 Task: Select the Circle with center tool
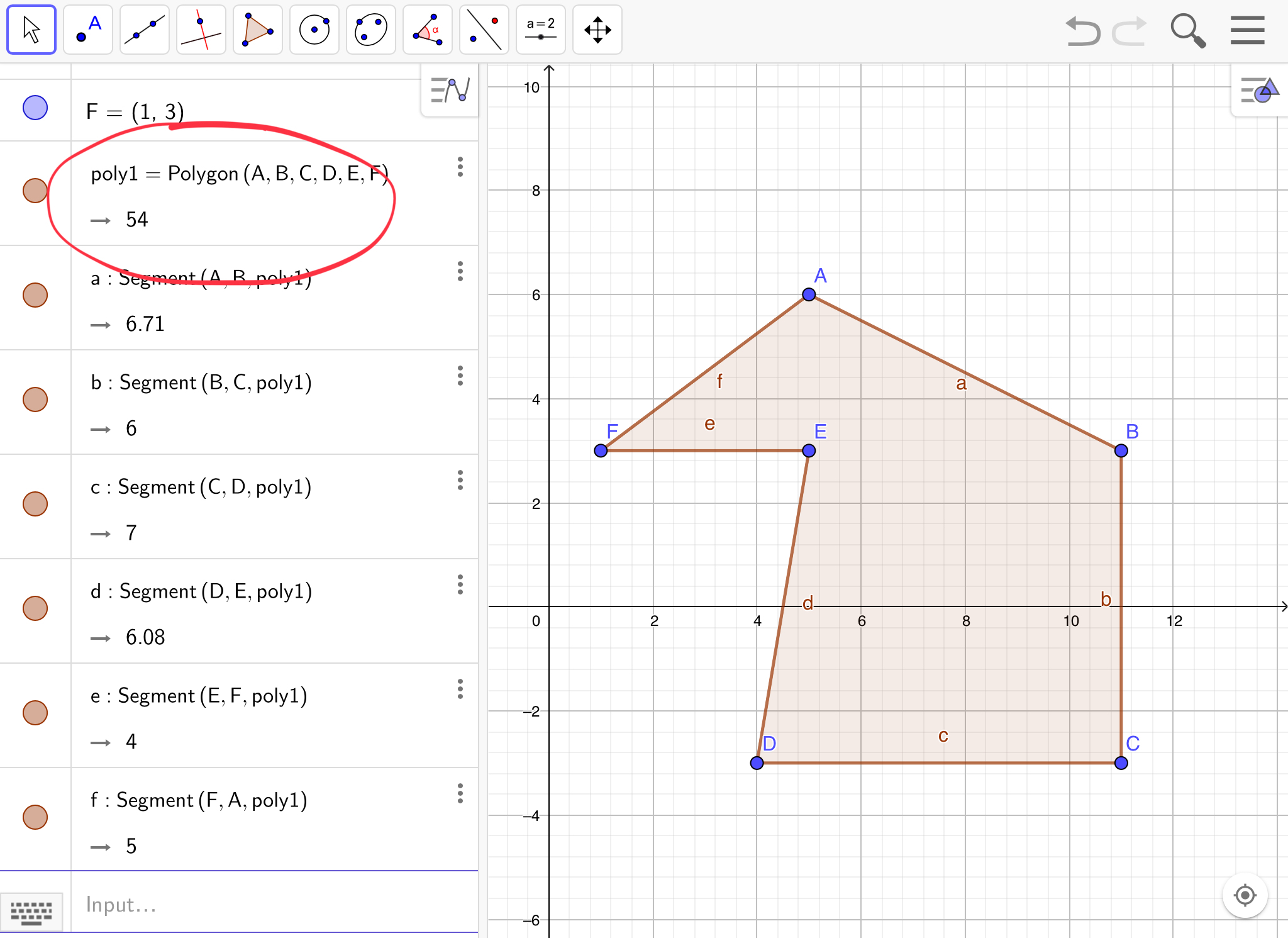(x=314, y=30)
